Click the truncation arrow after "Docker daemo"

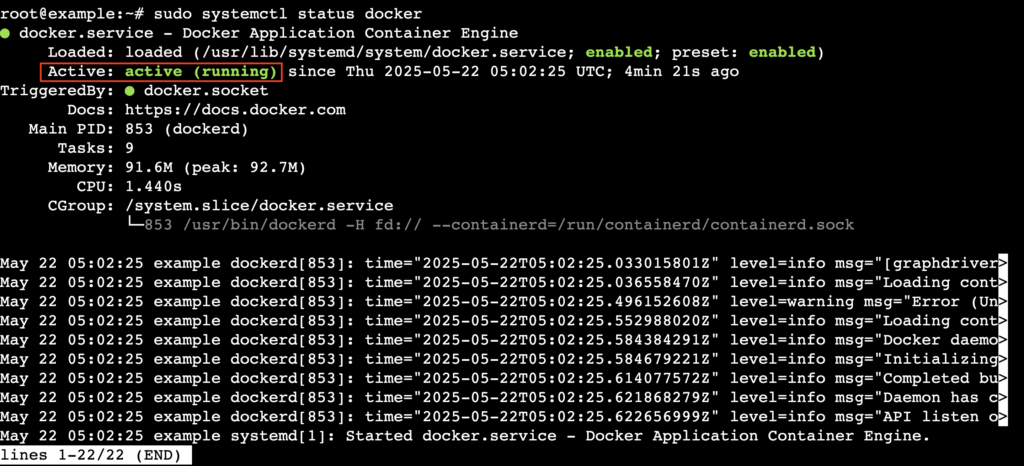point(1002,340)
